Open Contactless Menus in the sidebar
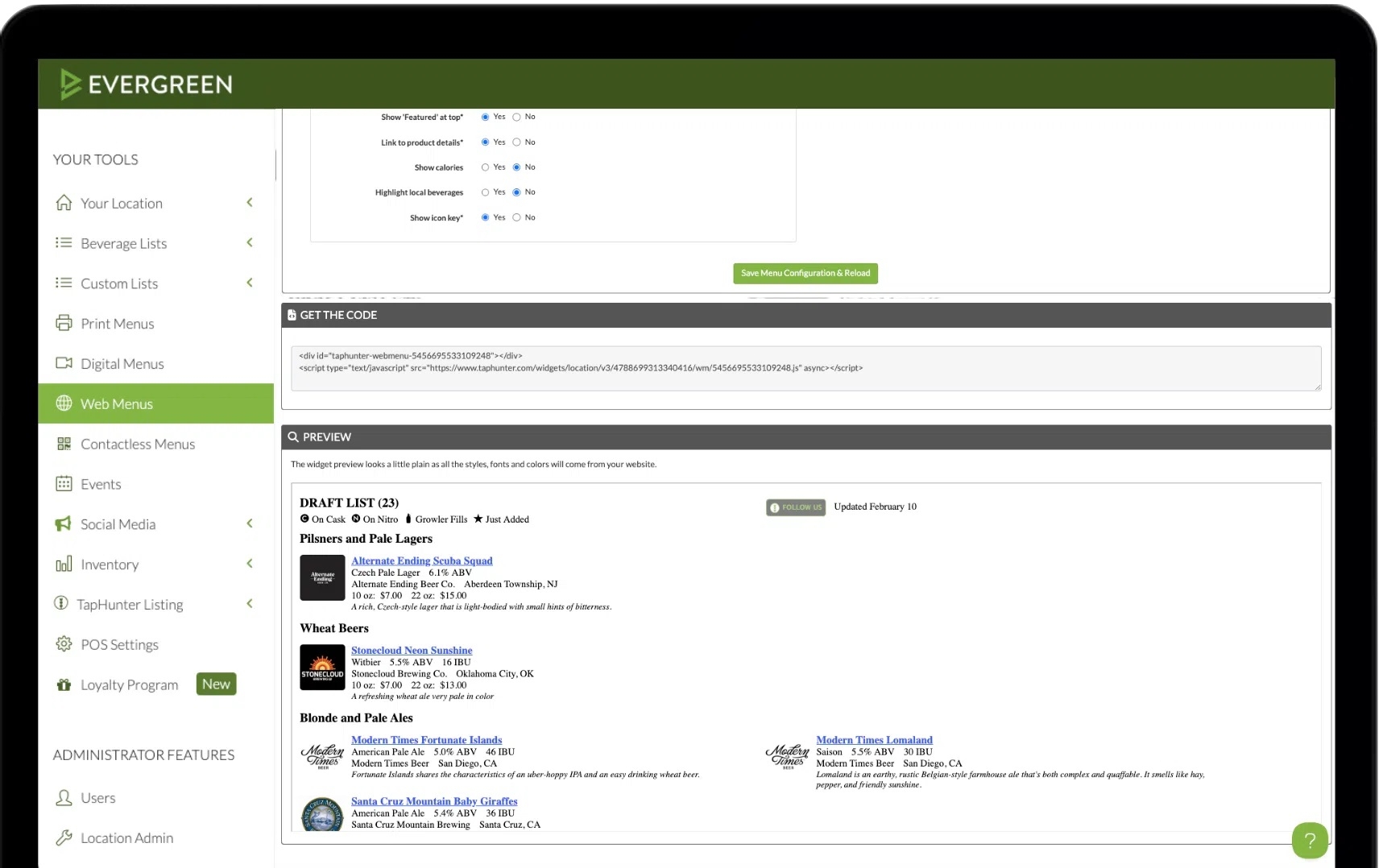1383x868 pixels. (x=155, y=444)
